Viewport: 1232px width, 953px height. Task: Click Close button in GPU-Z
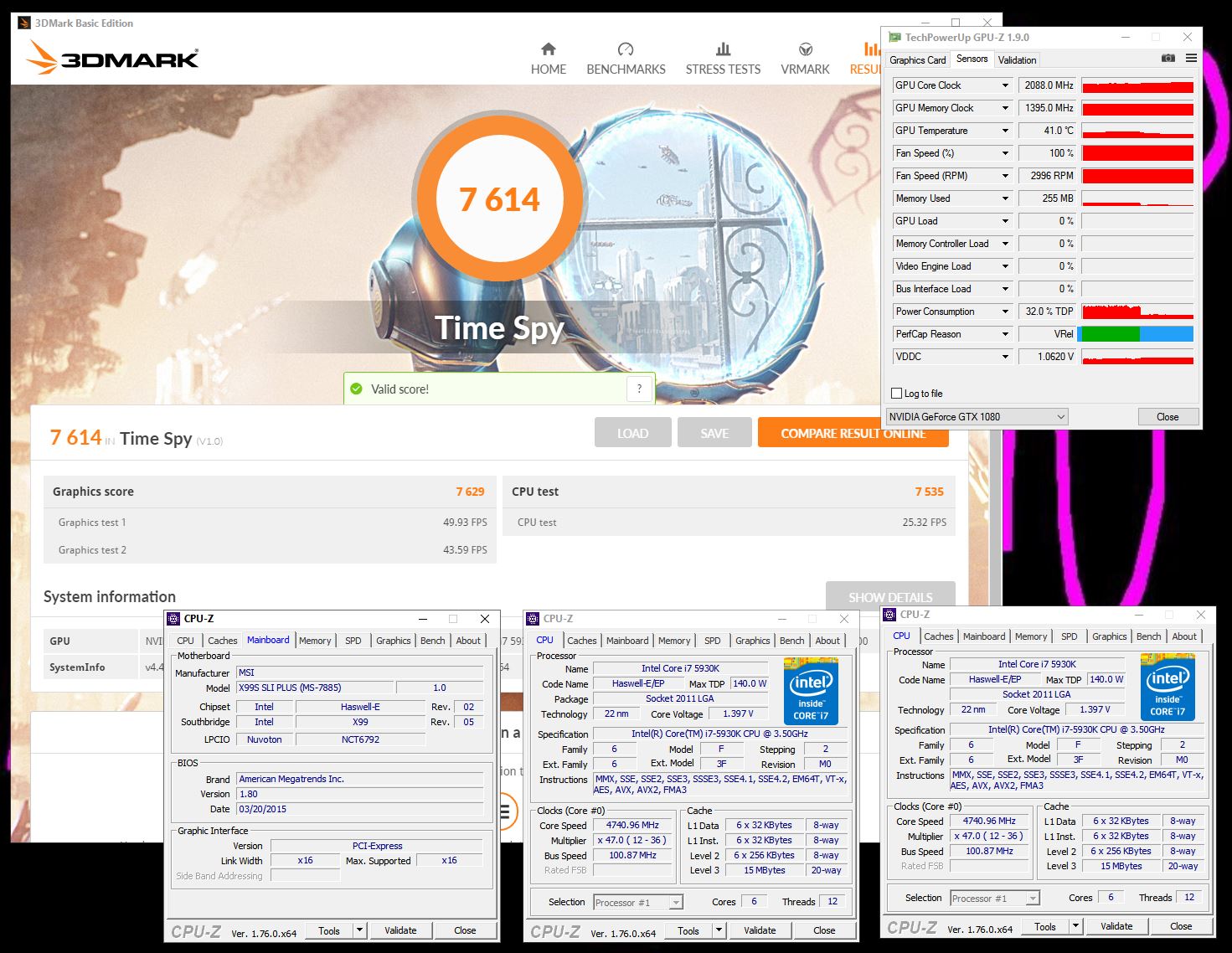[x=1168, y=416]
